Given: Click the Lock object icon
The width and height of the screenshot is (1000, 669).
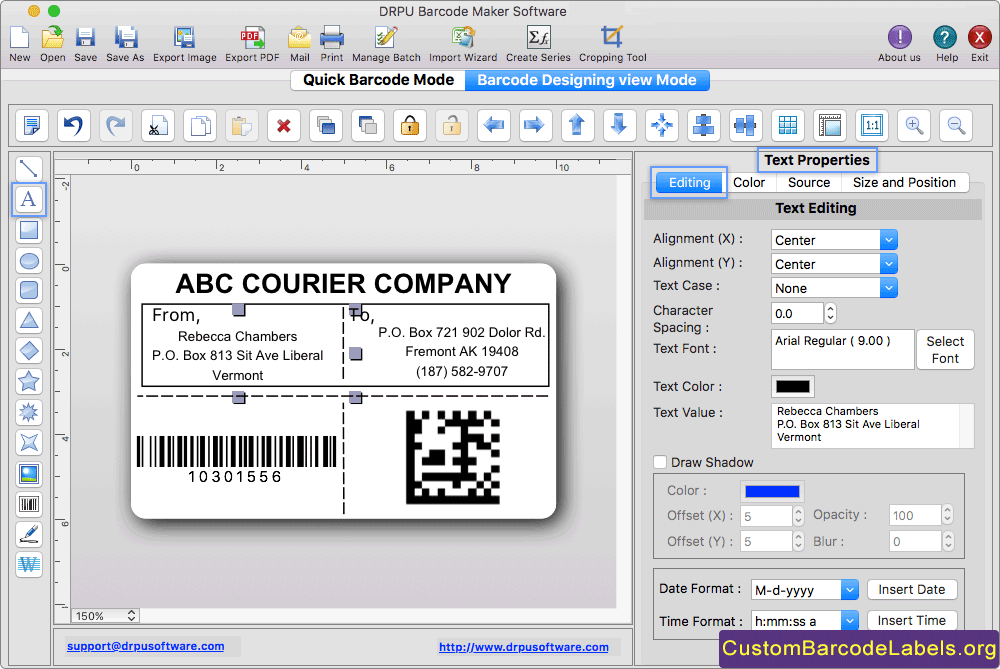Looking at the screenshot, I should (x=409, y=125).
